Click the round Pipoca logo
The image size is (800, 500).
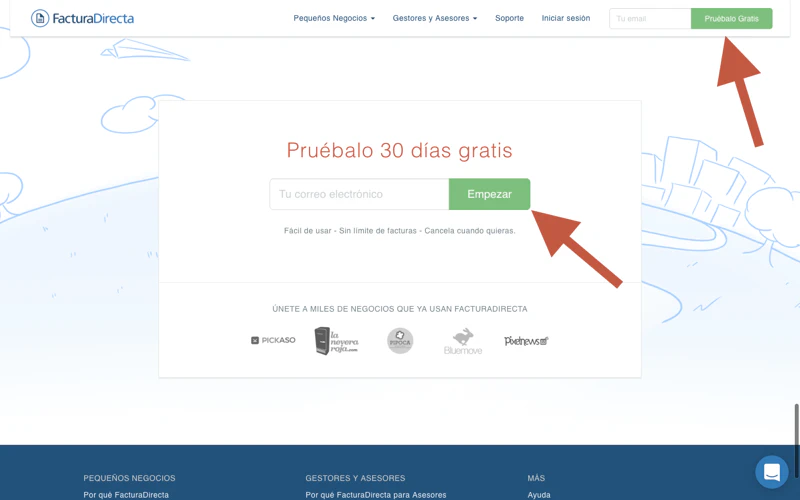coord(400,341)
